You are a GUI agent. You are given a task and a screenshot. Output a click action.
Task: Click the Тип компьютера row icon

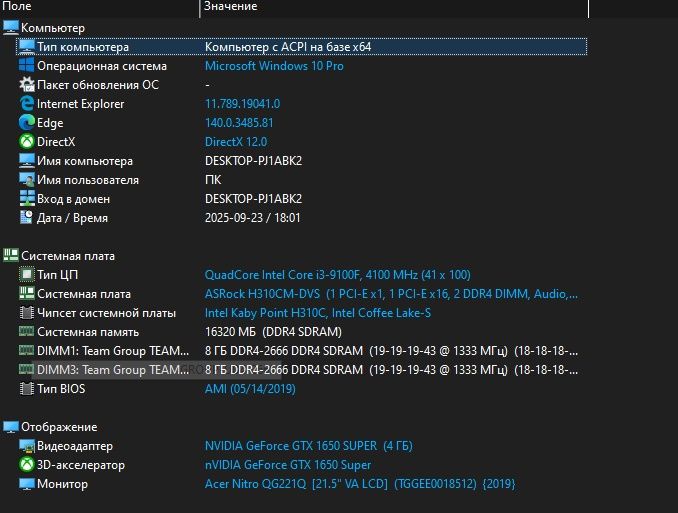pos(26,47)
